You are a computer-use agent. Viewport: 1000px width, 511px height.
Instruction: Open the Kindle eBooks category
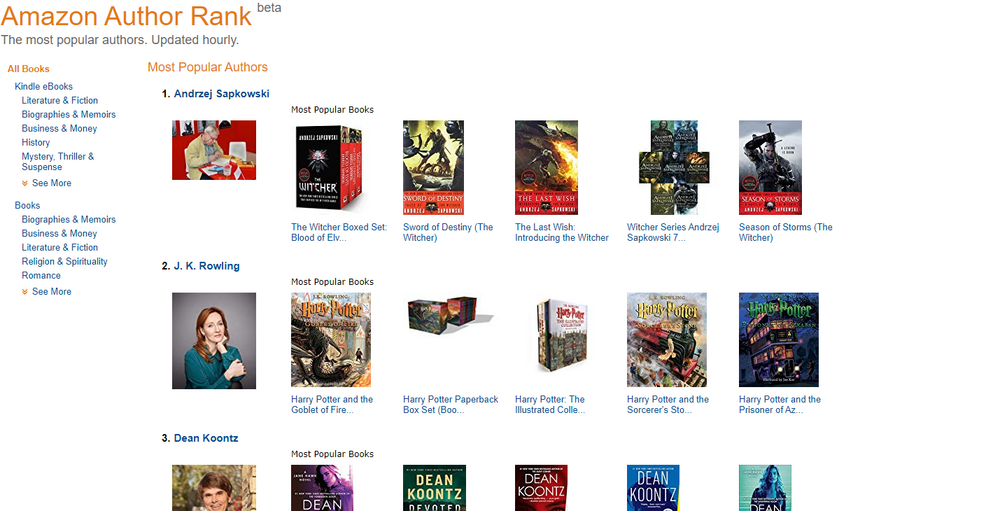coord(43,86)
